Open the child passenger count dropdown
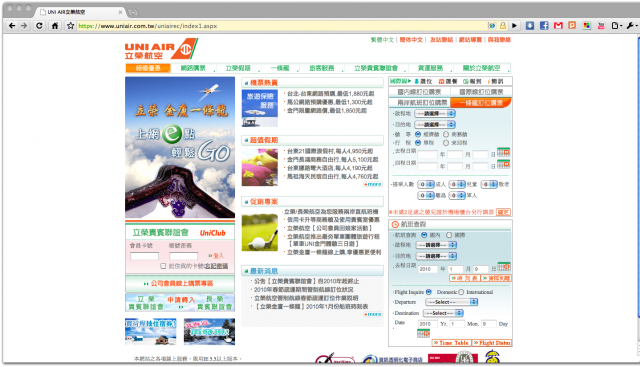This screenshot has width=640, height=367. [x=457, y=185]
